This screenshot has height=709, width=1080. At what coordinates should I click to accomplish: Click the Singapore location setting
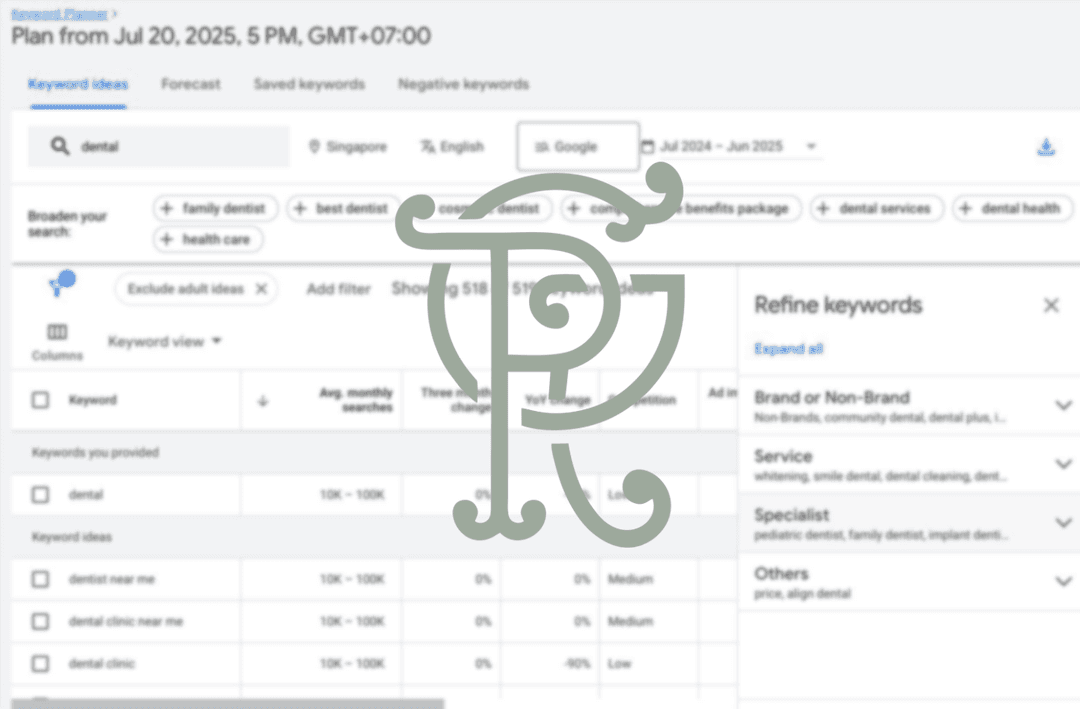coord(348,147)
